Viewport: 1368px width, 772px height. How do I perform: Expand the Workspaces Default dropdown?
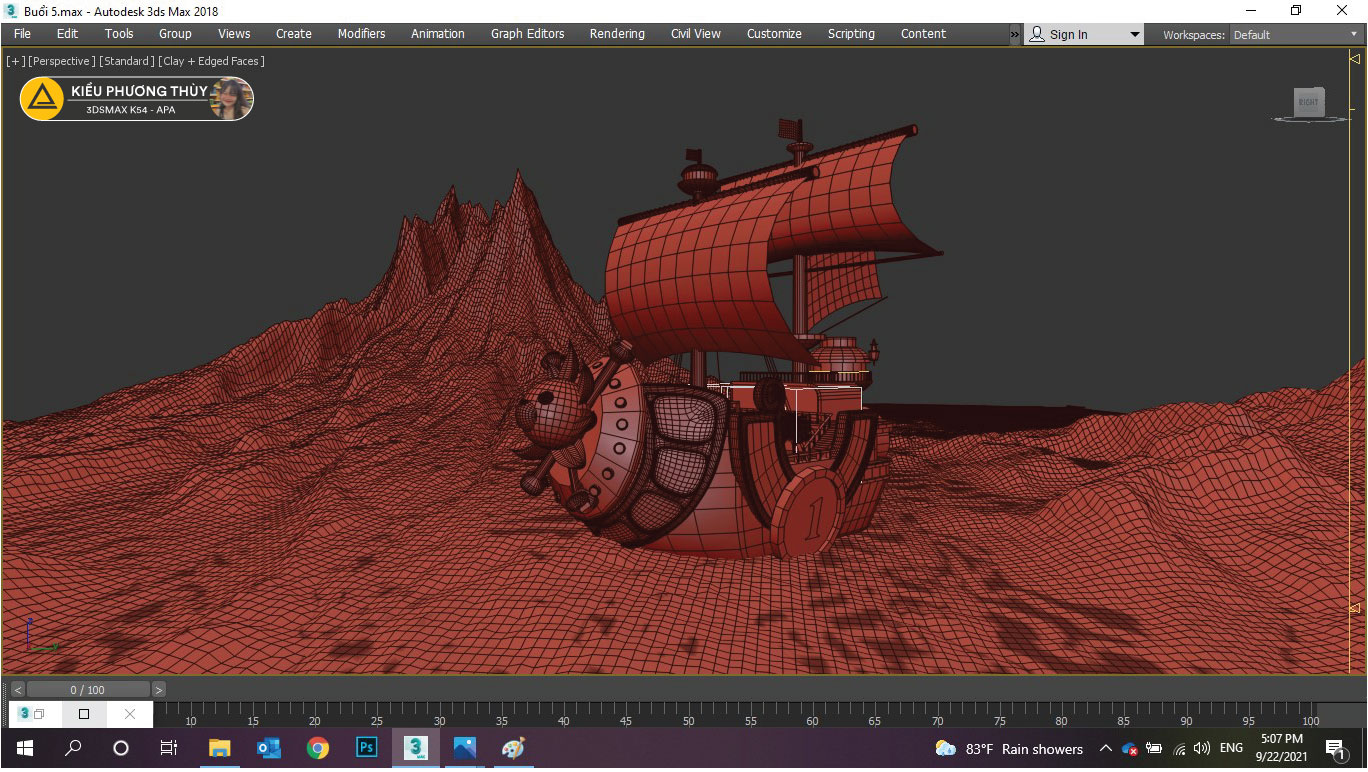(1294, 34)
